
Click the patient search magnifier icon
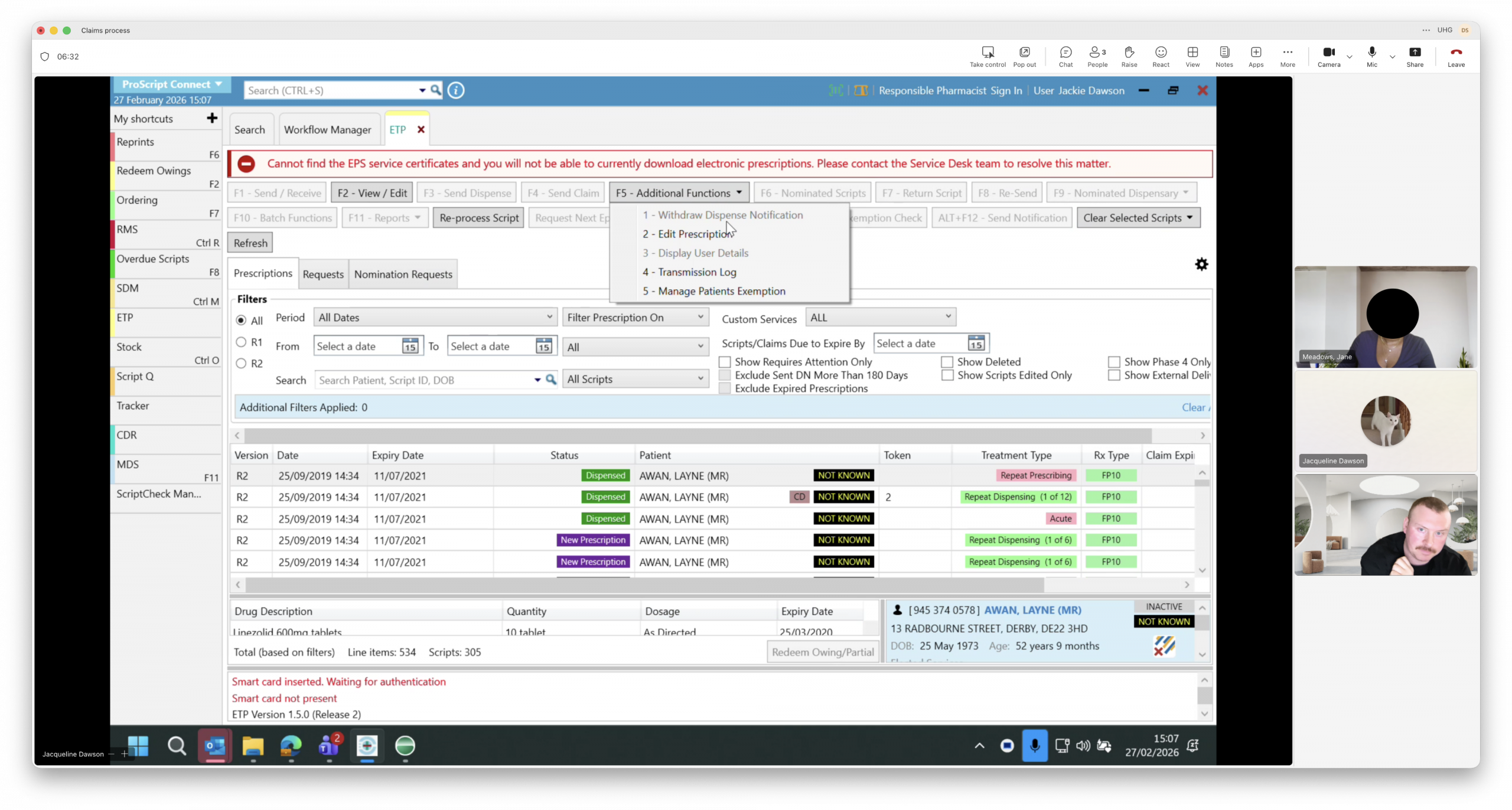pos(550,380)
